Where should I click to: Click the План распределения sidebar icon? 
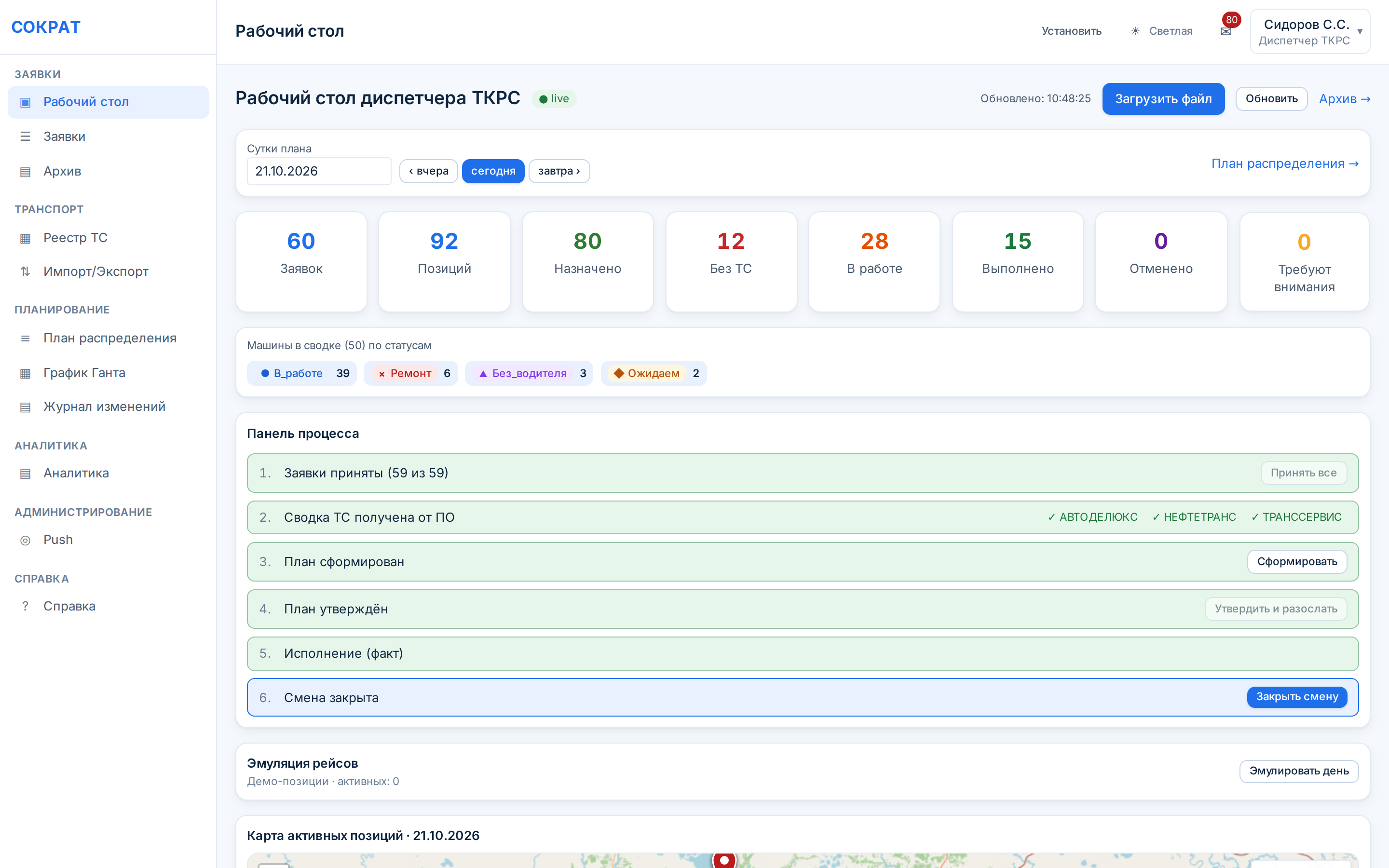pyautogui.click(x=25, y=339)
